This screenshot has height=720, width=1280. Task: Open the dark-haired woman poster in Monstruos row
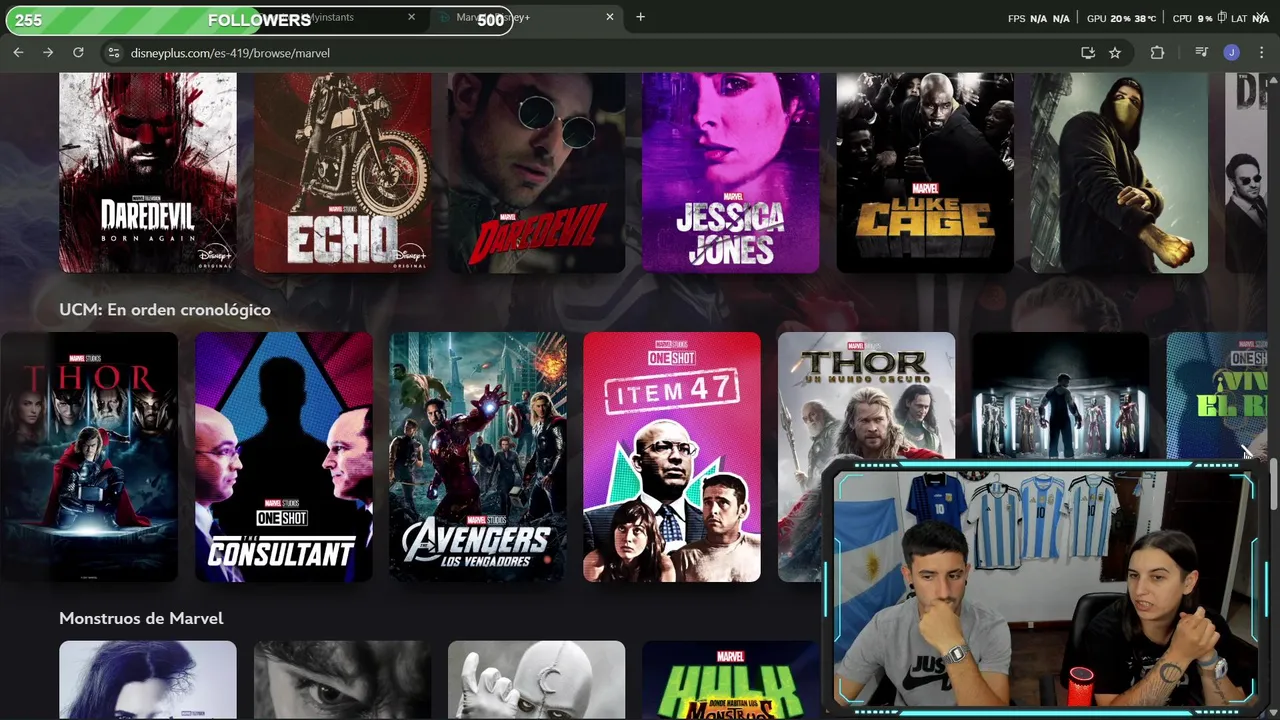(148, 680)
